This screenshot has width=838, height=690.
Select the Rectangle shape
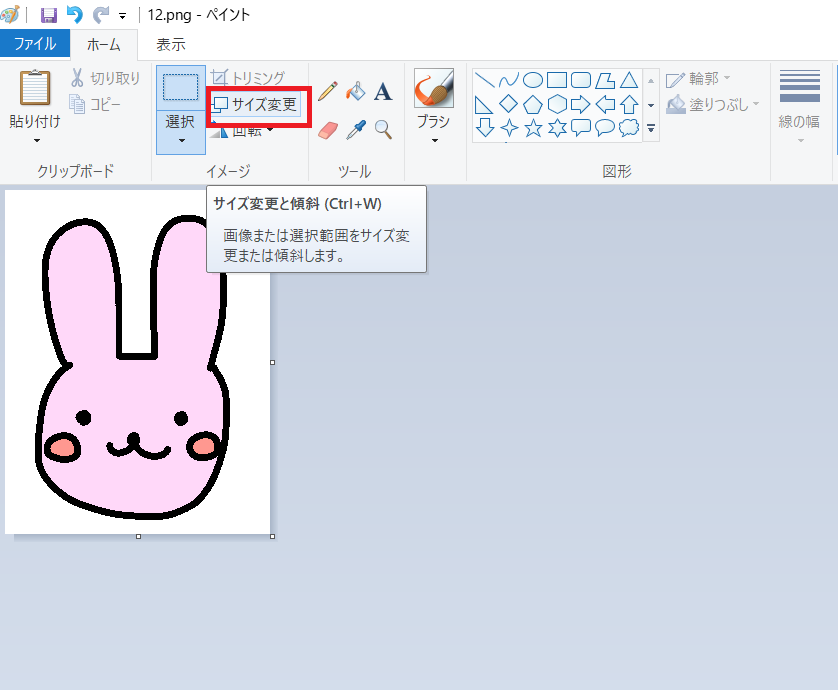click(557, 80)
